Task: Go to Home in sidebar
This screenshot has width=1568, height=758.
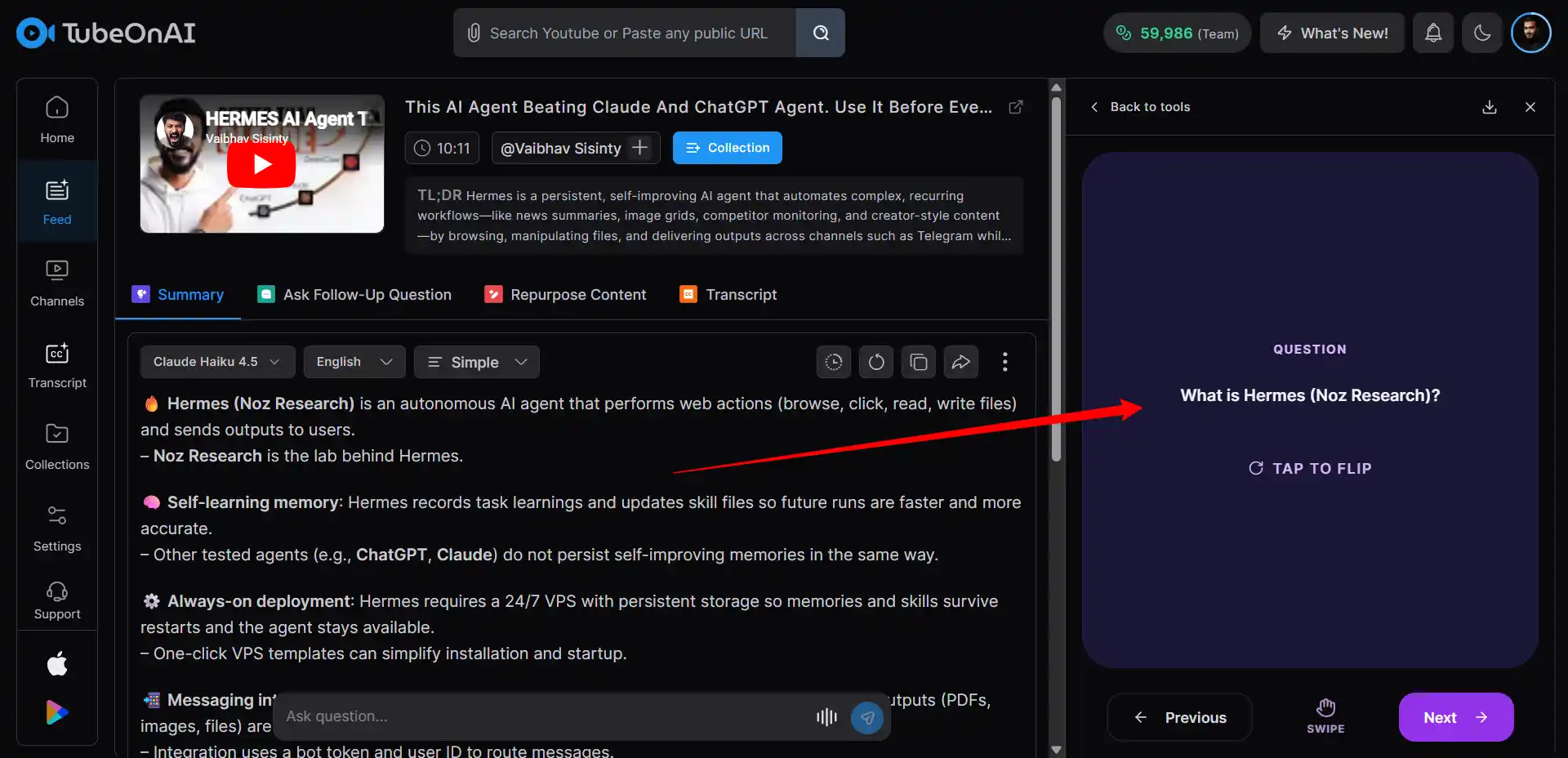Action: click(57, 119)
